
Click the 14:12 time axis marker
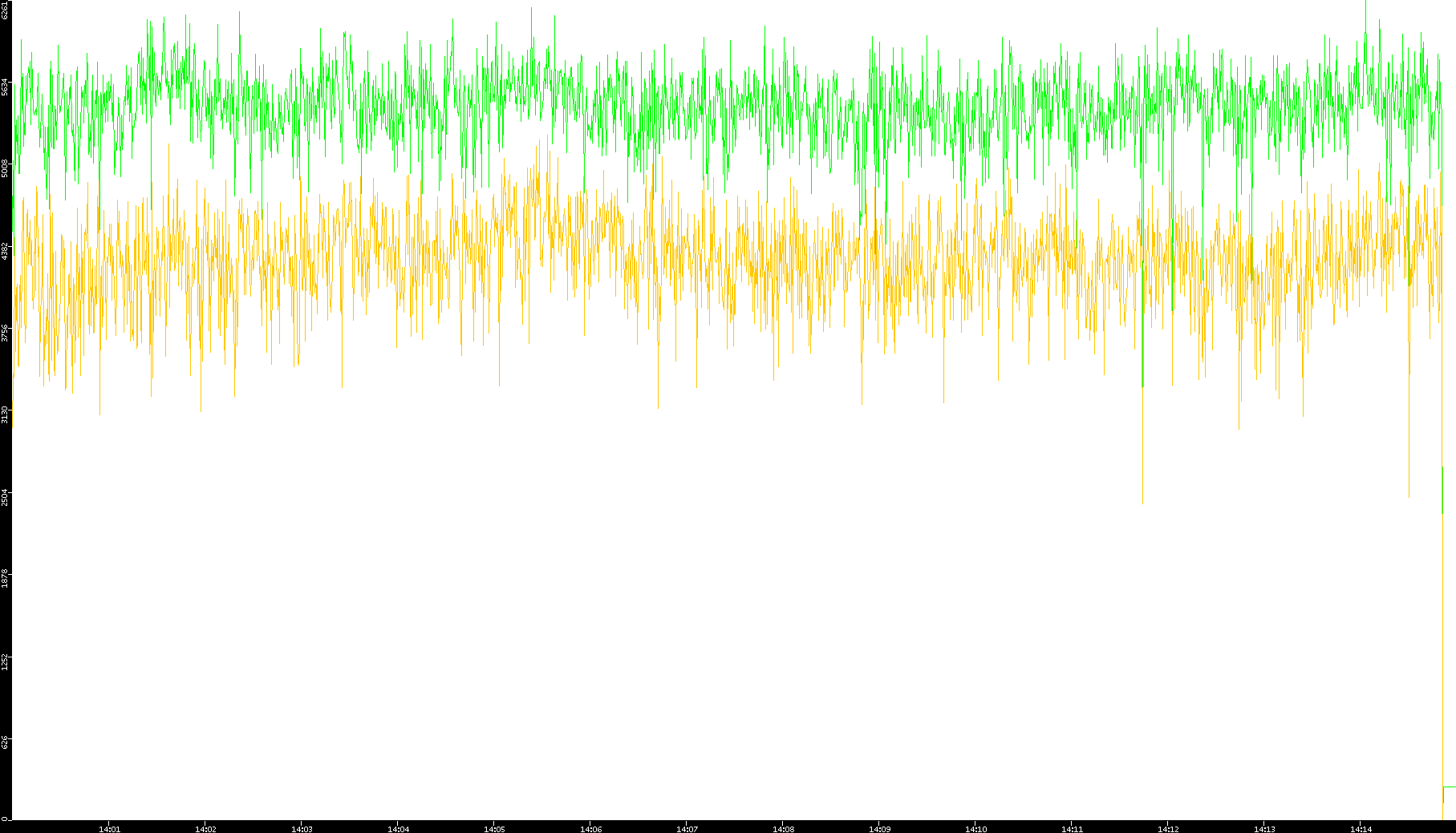pyautogui.click(x=1168, y=828)
